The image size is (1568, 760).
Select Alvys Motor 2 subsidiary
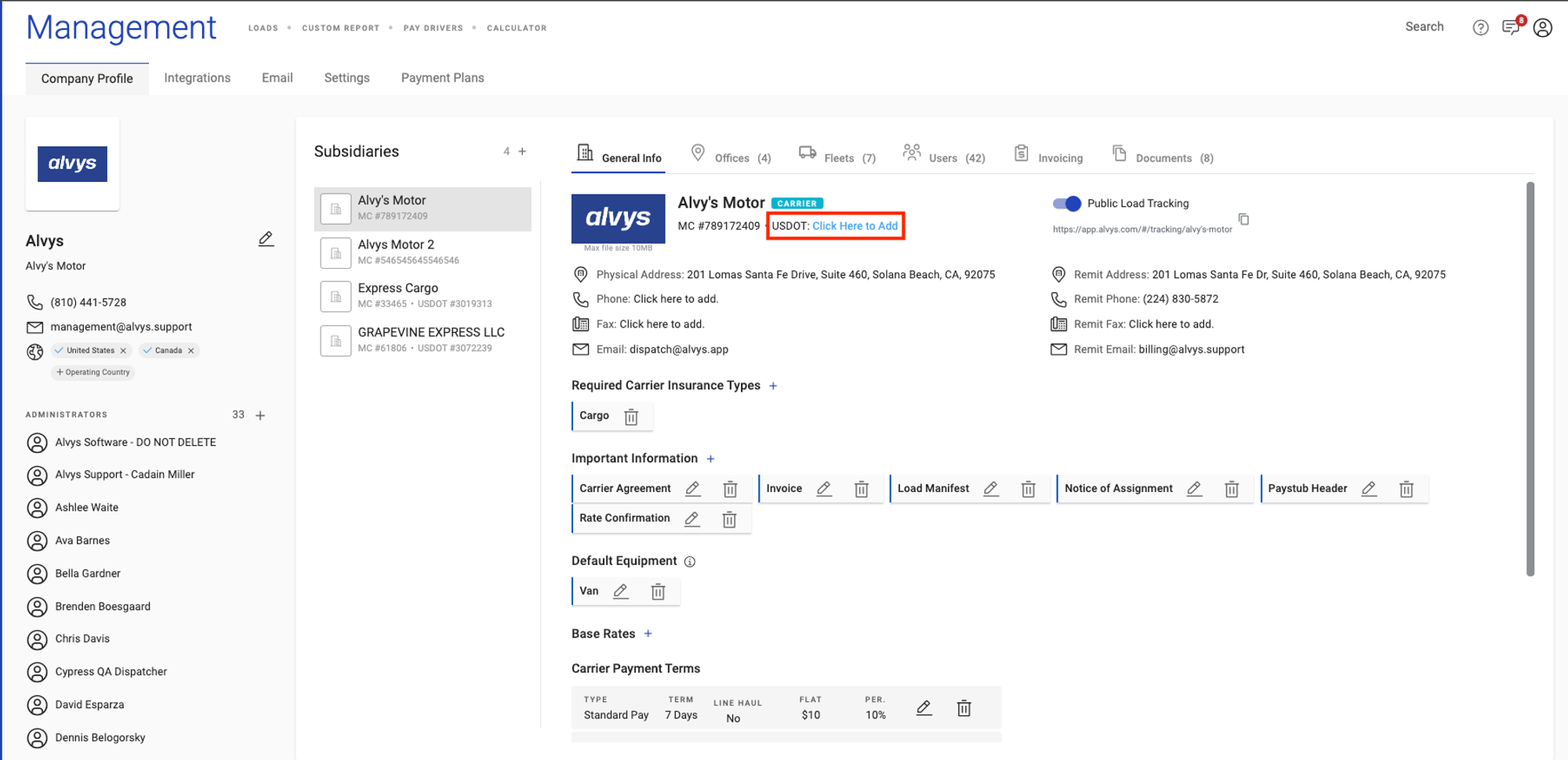click(x=423, y=252)
